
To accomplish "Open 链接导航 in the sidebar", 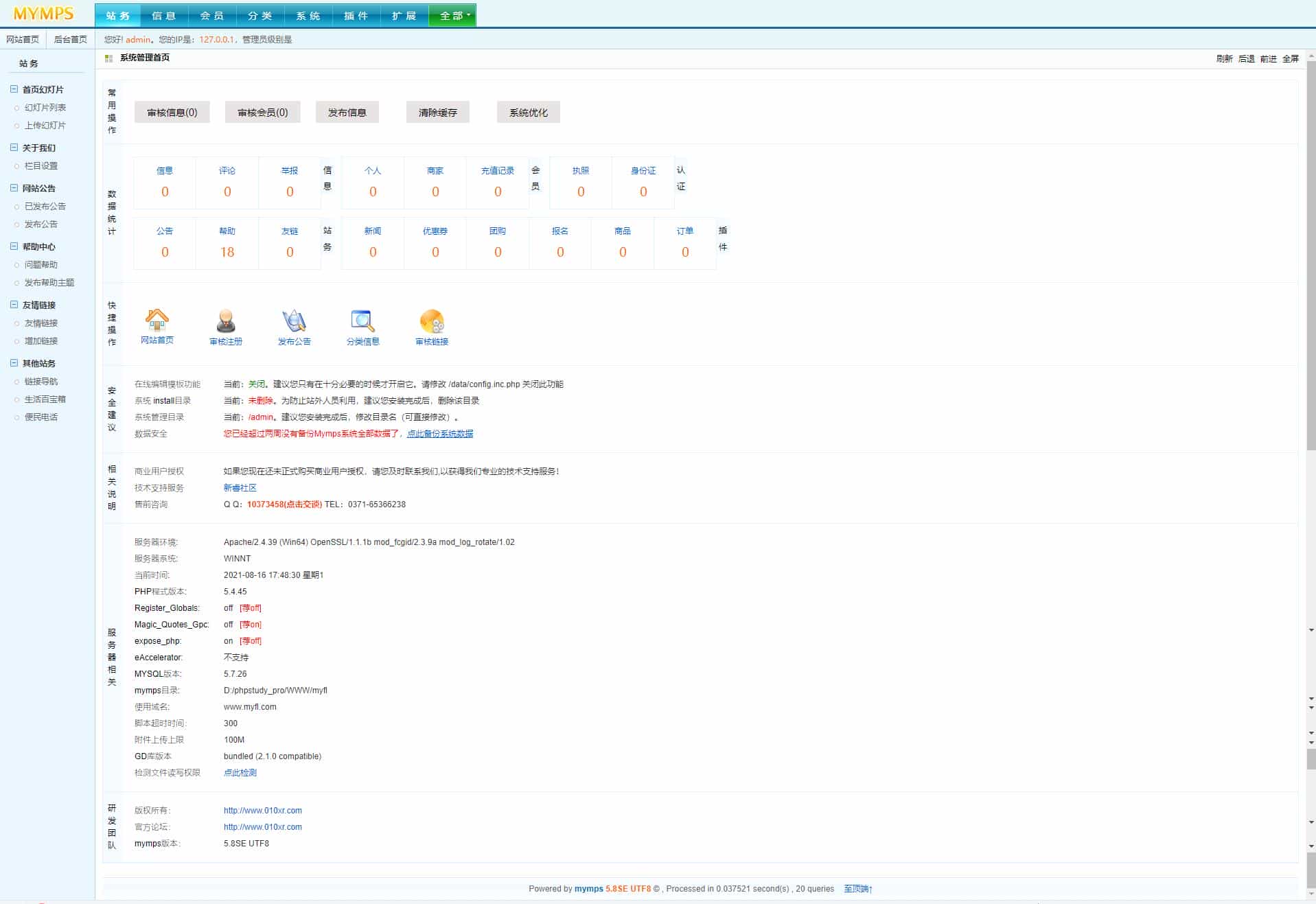I will [41, 381].
